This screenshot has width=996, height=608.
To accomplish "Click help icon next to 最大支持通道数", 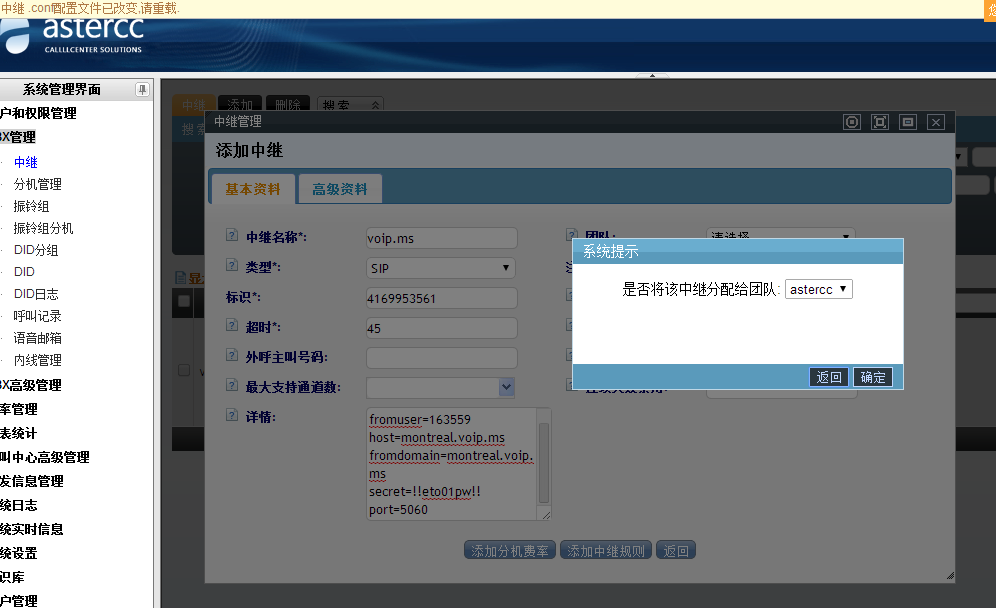I will pyautogui.click(x=232, y=386).
